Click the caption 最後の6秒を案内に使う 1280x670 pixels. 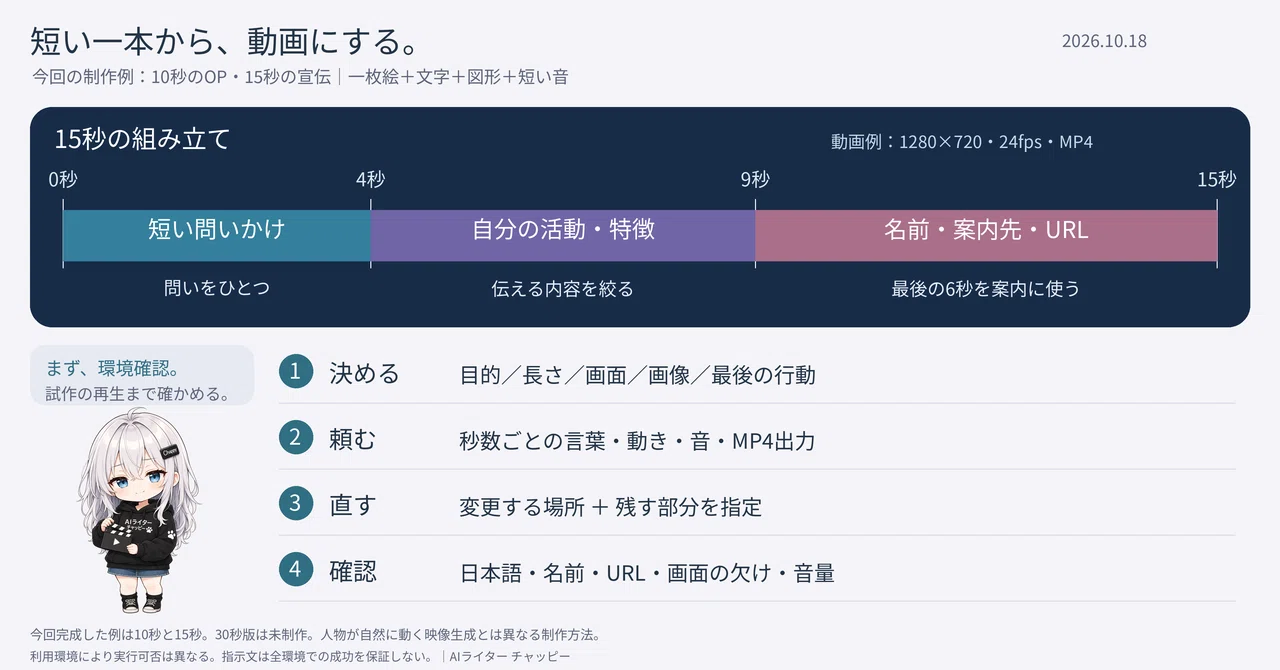(986, 289)
